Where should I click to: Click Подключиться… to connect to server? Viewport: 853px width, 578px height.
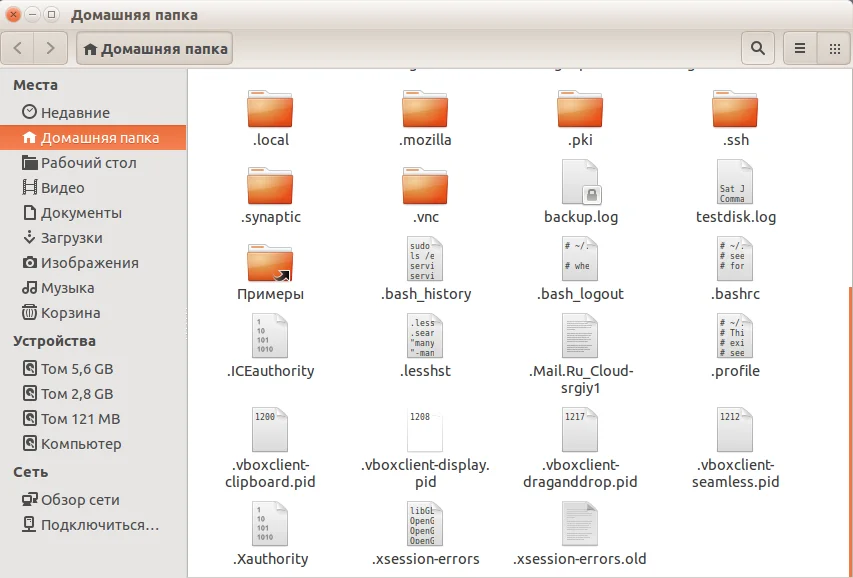pyautogui.click(x=99, y=525)
